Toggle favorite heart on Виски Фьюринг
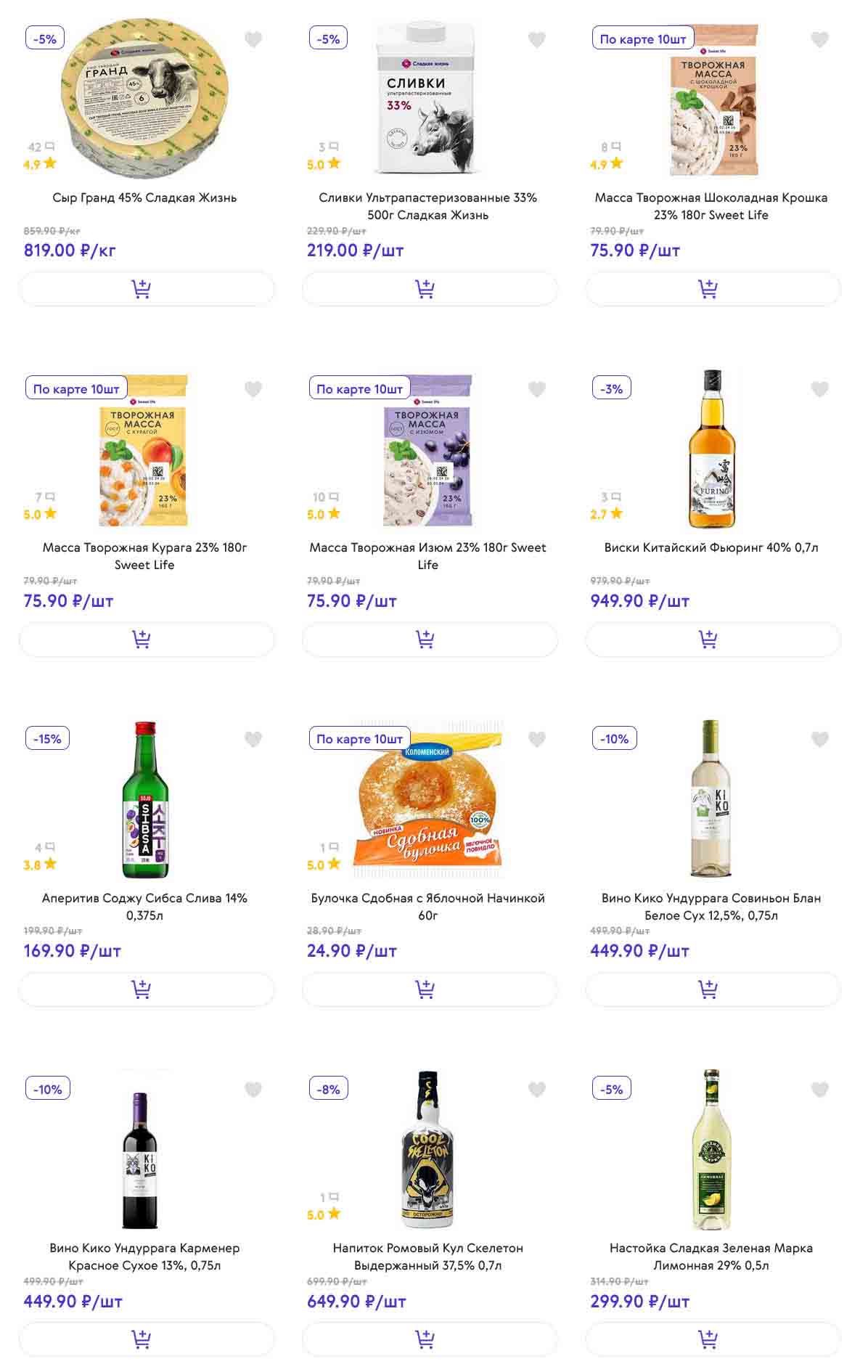Image resolution: width=868 pixels, height=1372 pixels. click(x=819, y=390)
